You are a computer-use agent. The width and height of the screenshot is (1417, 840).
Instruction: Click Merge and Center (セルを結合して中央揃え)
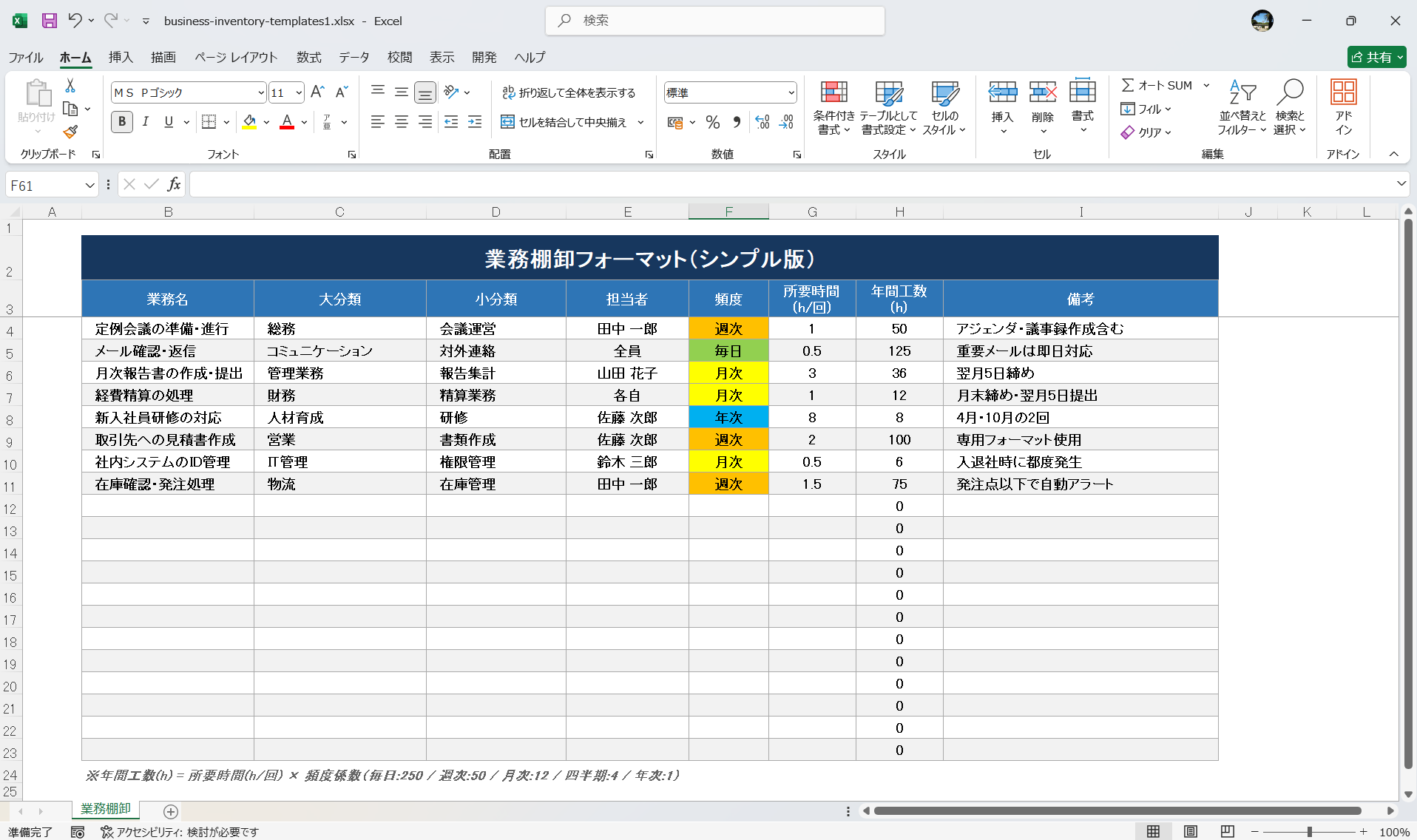[x=564, y=122]
